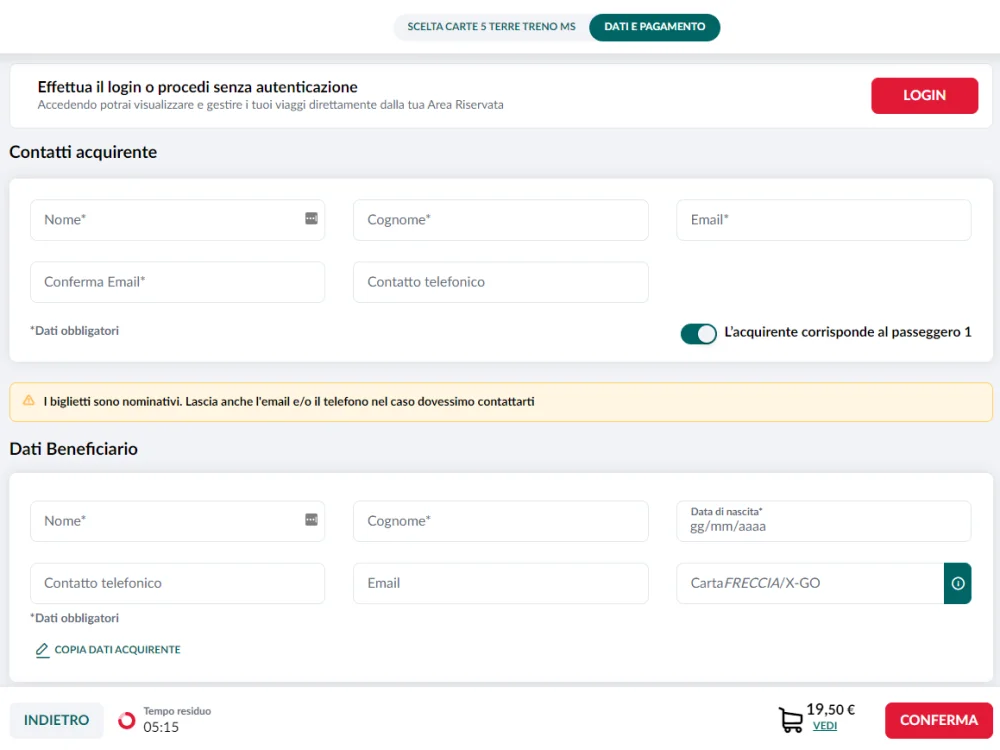Click autofill icon in buyer Nome field
This screenshot has width=1000, height=750.
click(x=311, y=219)
